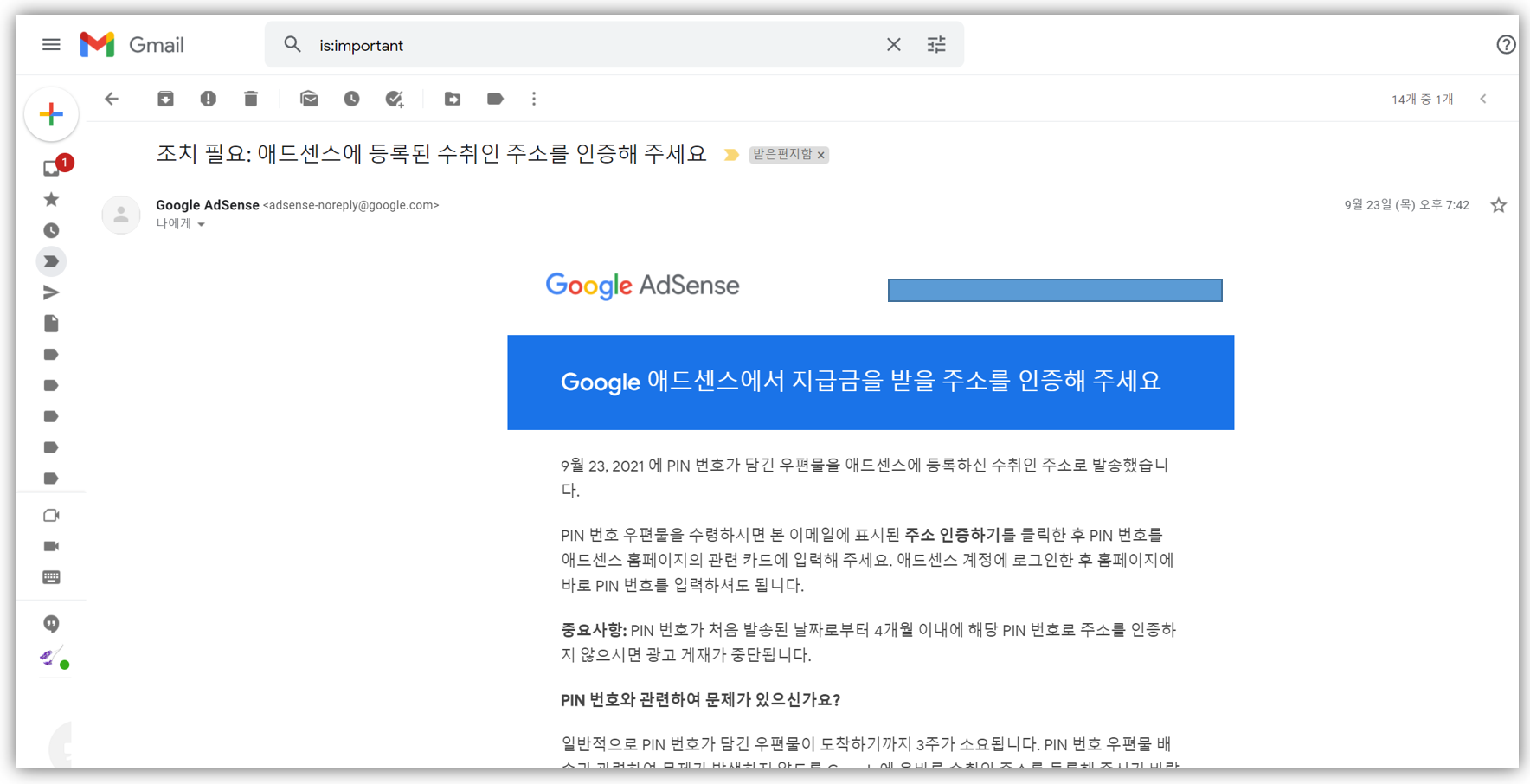Click the Google AdSense logo in email

[x=642, y=286]
